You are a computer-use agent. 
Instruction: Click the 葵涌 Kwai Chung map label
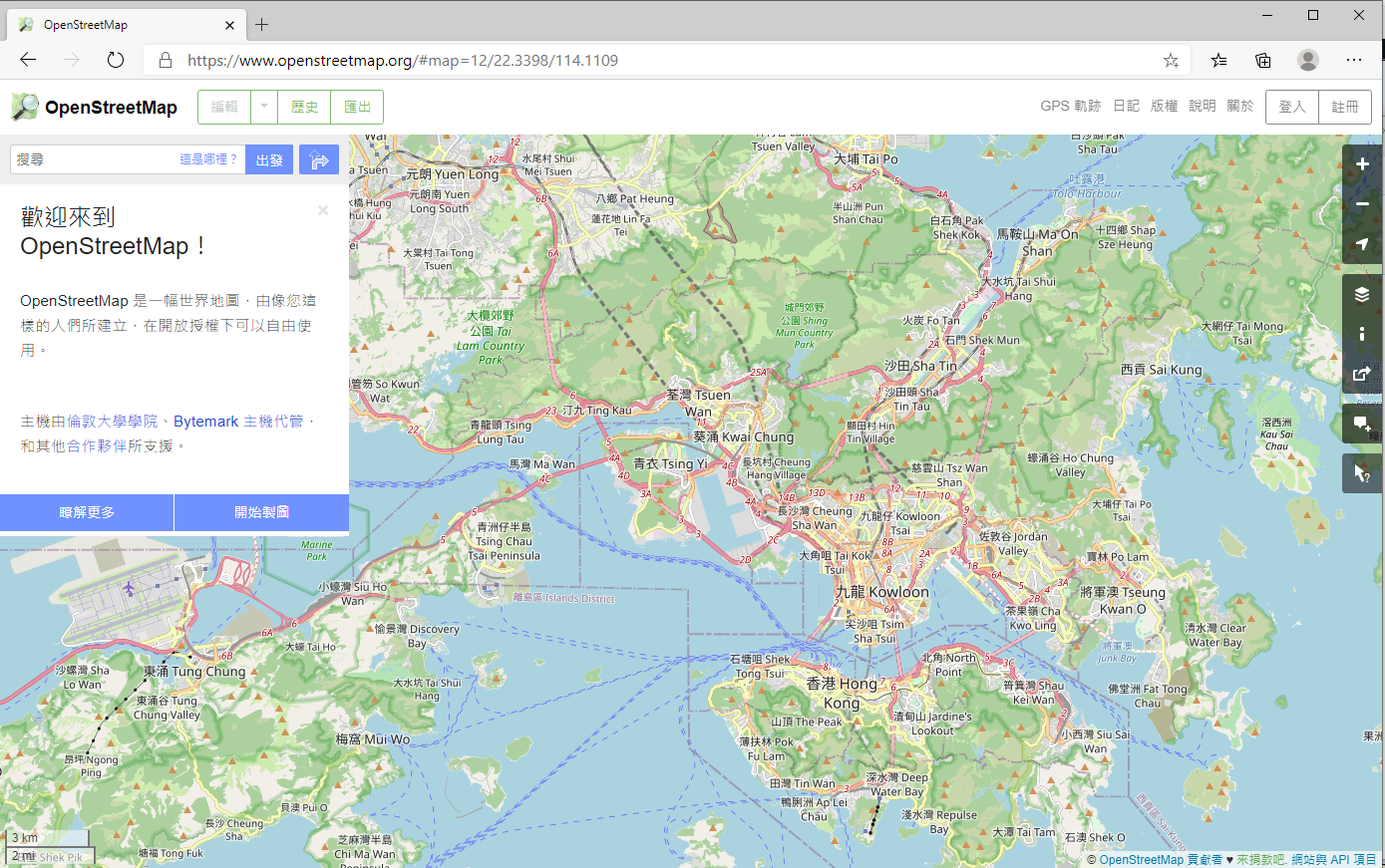744,436
